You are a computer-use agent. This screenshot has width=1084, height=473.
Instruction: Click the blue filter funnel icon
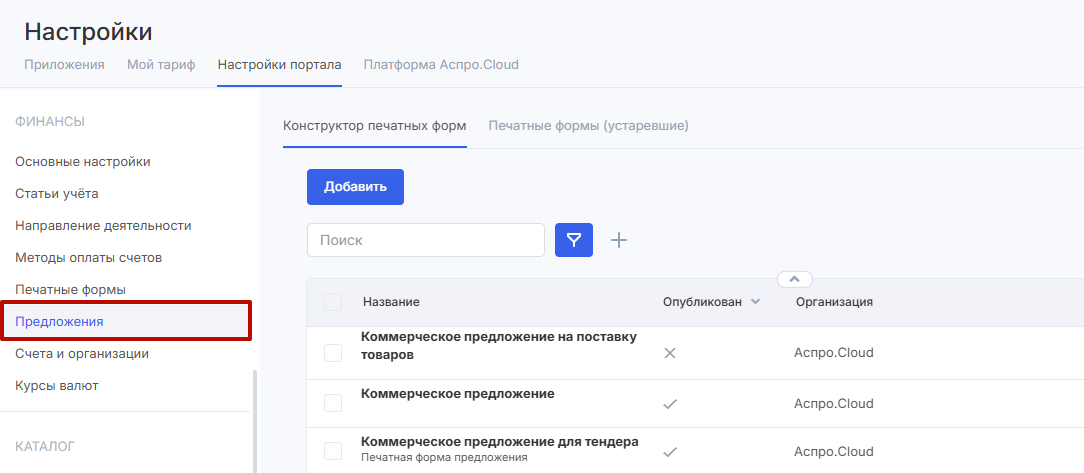tap(574, 240)
